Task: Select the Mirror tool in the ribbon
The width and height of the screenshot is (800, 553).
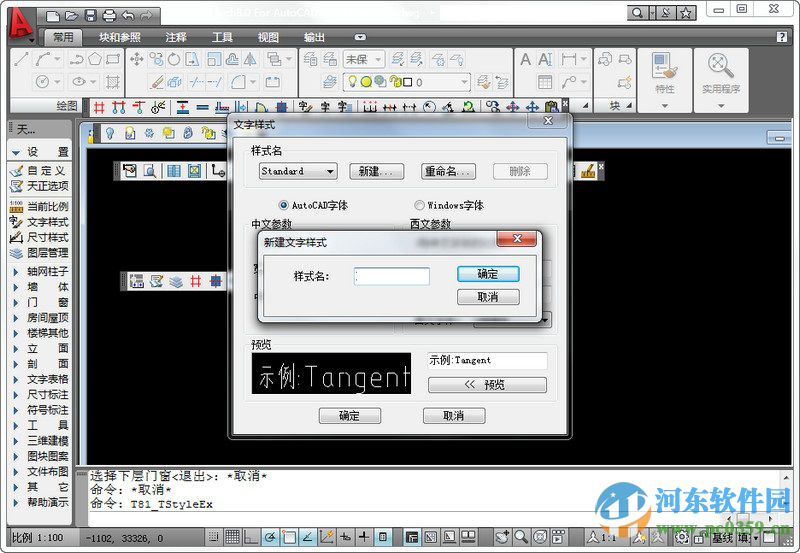Action: [250, 60]
